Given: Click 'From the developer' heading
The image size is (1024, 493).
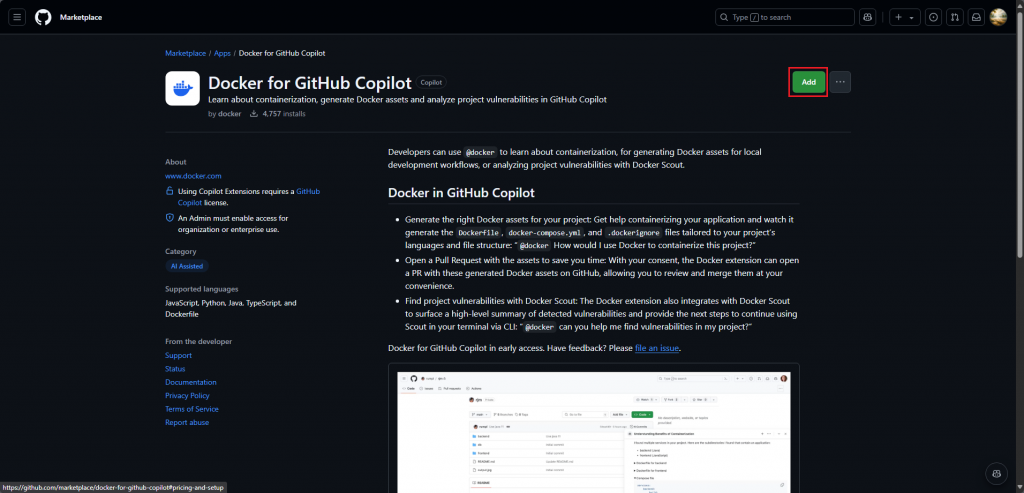Looking at the screenshot, I should point(199,342).
